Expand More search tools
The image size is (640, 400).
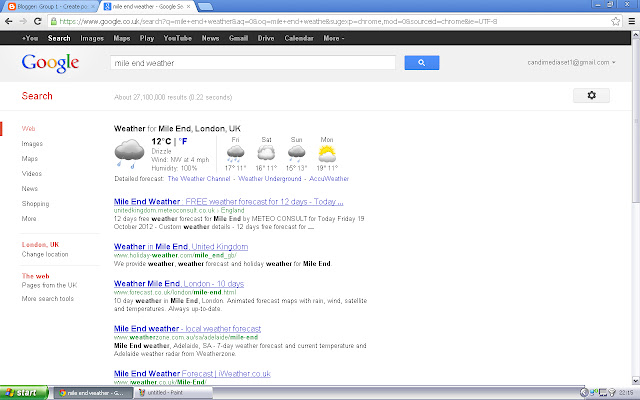pyautogui.click(x=48, y=298)
